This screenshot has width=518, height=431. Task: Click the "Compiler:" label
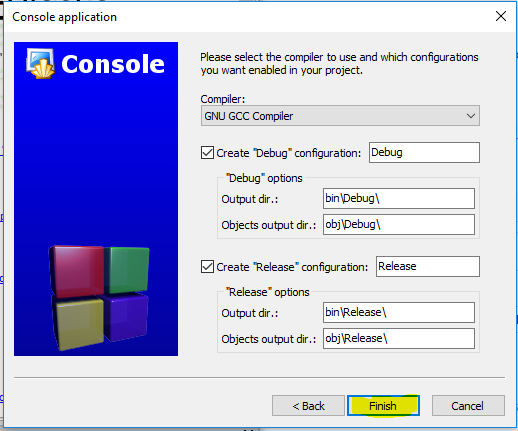(x=223, y=99)
